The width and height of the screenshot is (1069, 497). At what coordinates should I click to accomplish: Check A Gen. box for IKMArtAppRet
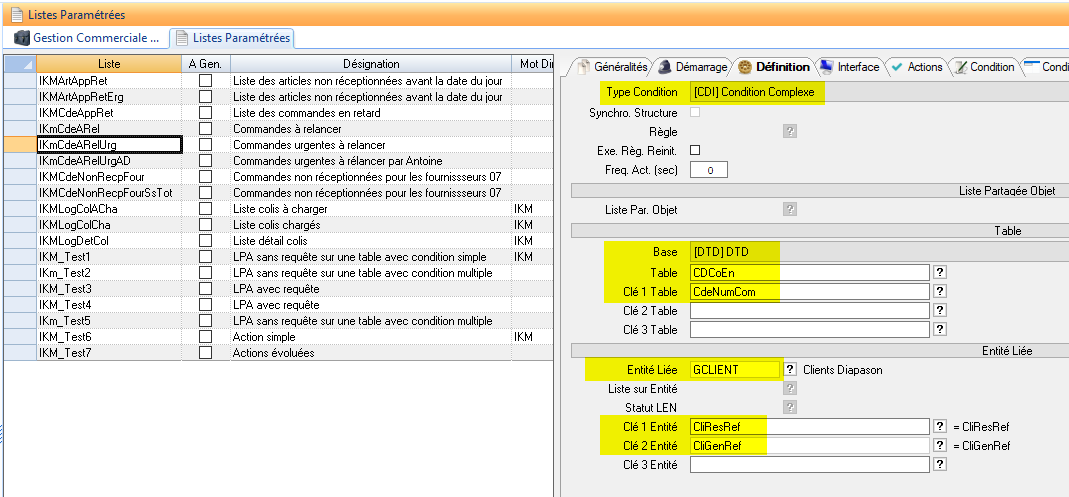pyautogui.click(x=205, y=81)
